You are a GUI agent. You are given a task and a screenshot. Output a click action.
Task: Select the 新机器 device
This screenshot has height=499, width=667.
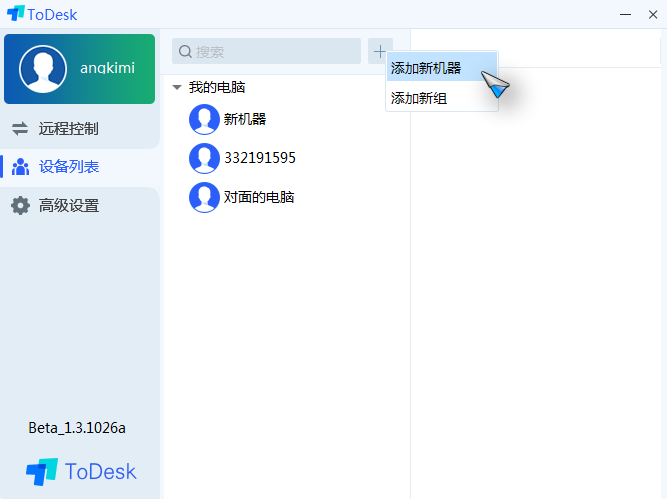245,119
